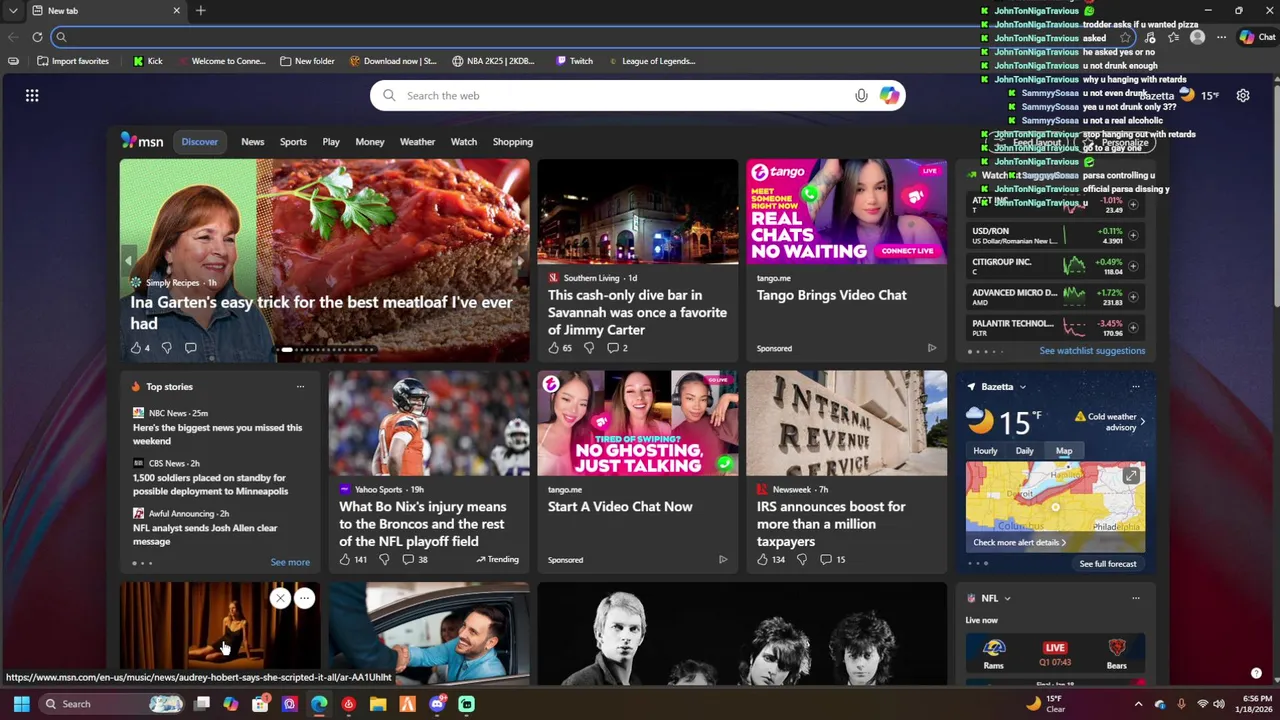Viewport: 1280px width, 720px height.
Task: Go back using the browser back arrow
Action: pos(13,37)
